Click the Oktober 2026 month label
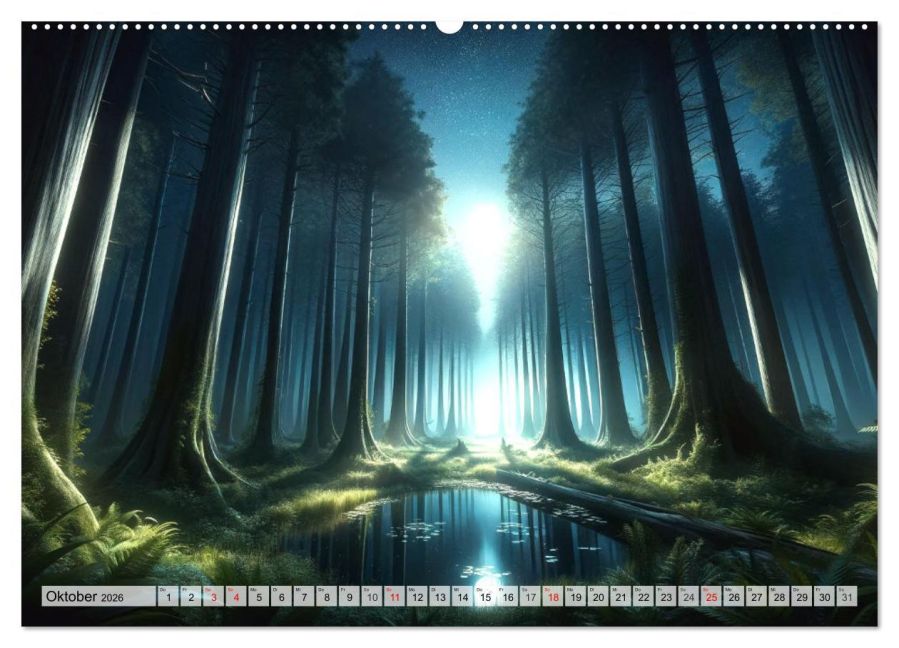Image resolution: width=899 pixels, height=648 pixels. click(85, 596)
